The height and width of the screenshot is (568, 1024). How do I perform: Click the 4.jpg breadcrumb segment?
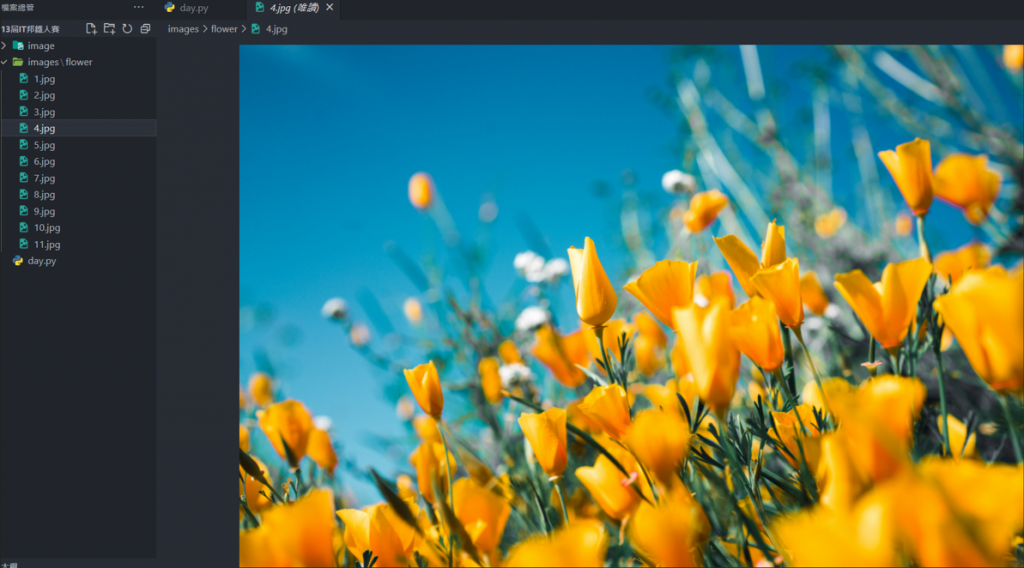[x=276, y=29]
